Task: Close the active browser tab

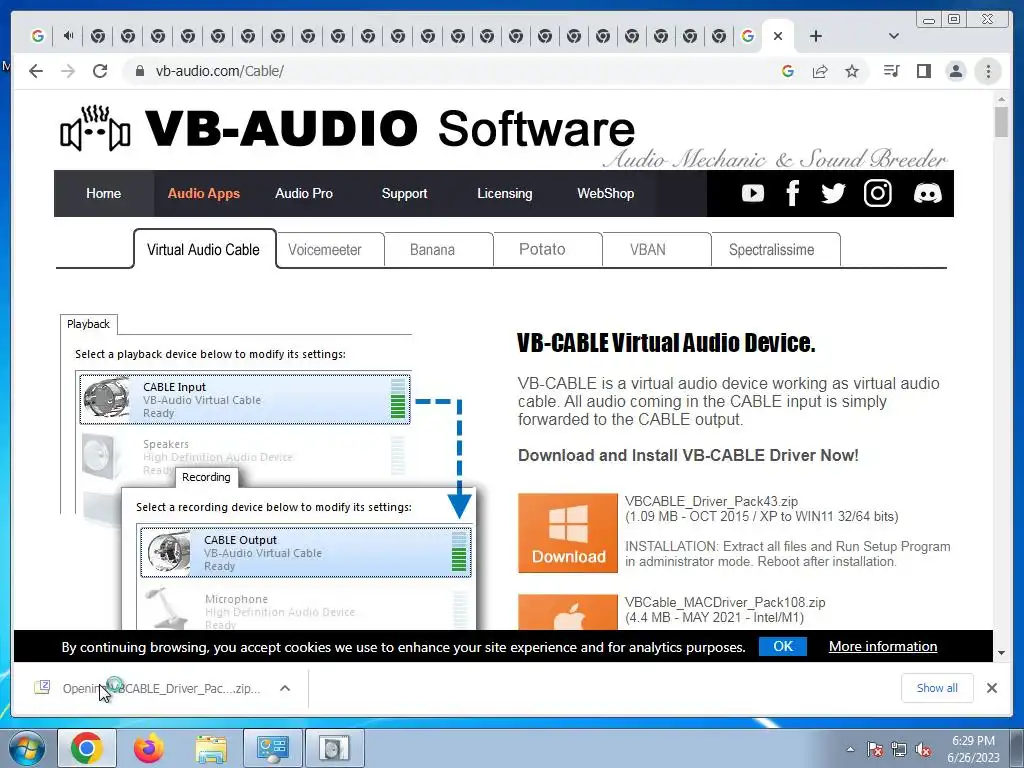Action: (778, 36)
